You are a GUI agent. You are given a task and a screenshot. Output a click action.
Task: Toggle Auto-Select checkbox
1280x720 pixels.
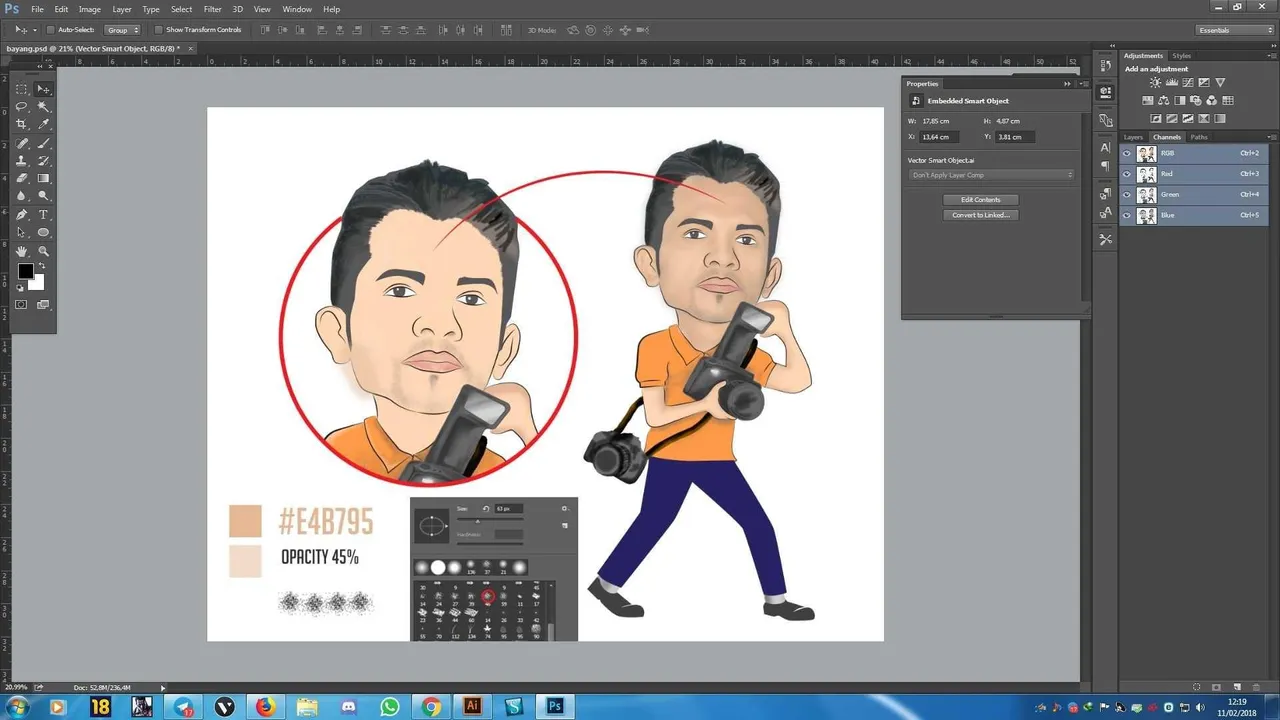click(51, 30)
